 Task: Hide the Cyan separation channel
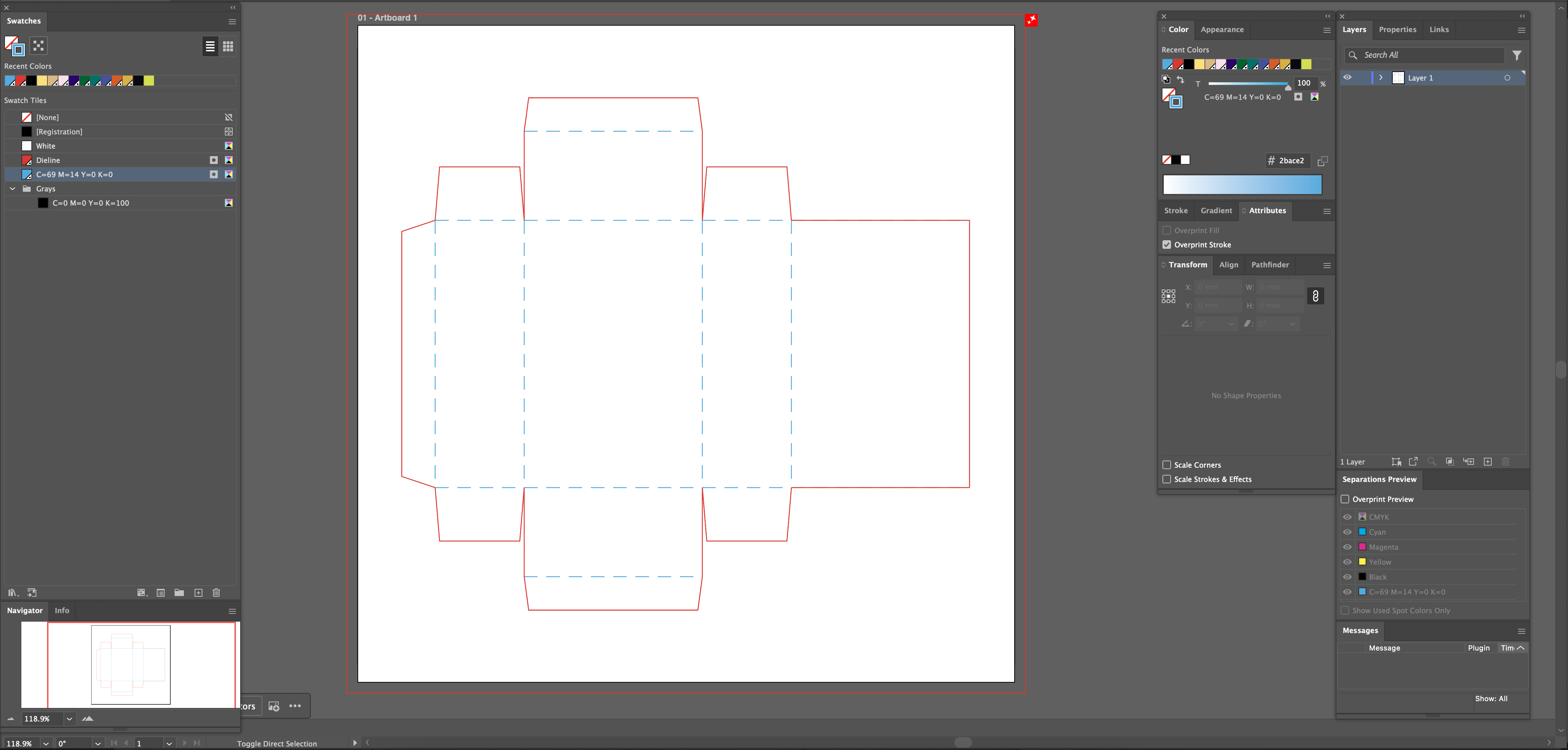[x=1348, y=531]
